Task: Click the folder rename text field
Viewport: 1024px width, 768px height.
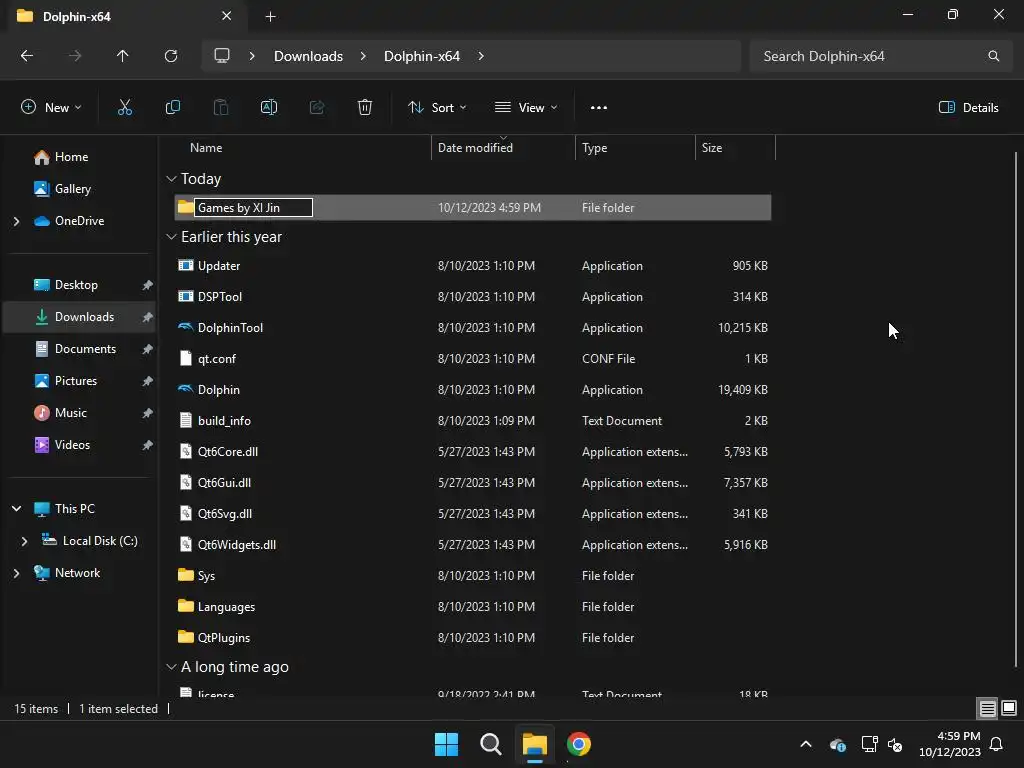Action: 253,208
